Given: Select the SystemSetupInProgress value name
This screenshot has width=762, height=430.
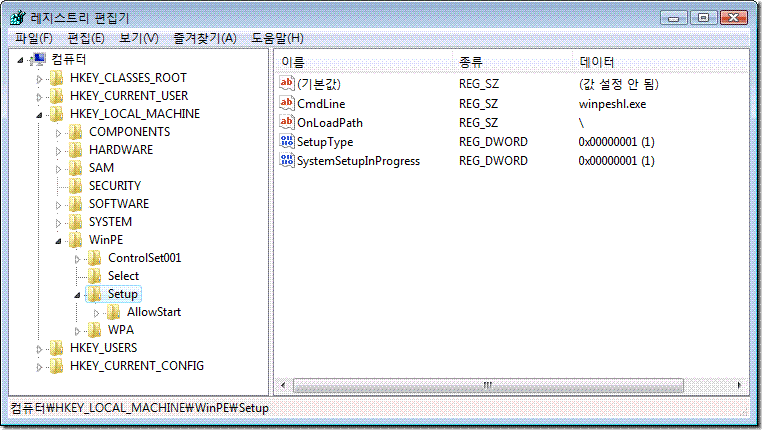Looking at the screenshot, I should (x=358, y=161).
